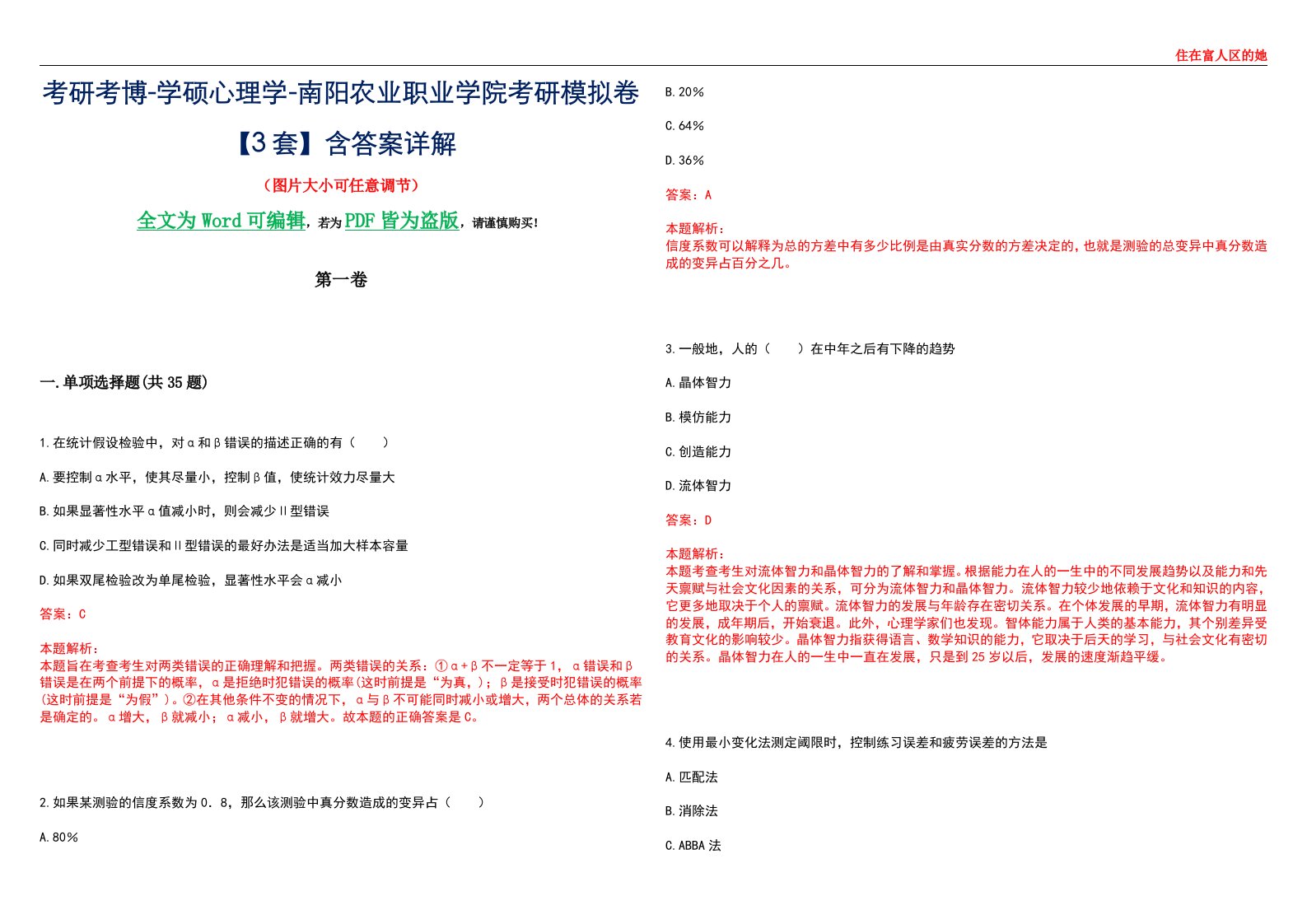Click the '全文为 Word 可编辑' link
Screen dimensions: 1307x924
coord(221,221)
